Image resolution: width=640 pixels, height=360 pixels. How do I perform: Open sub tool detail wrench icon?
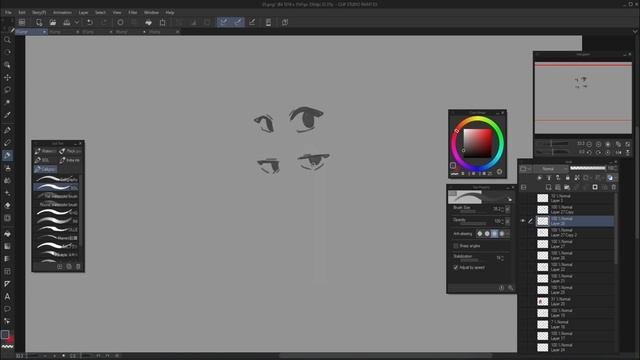[x=510, y=288]
